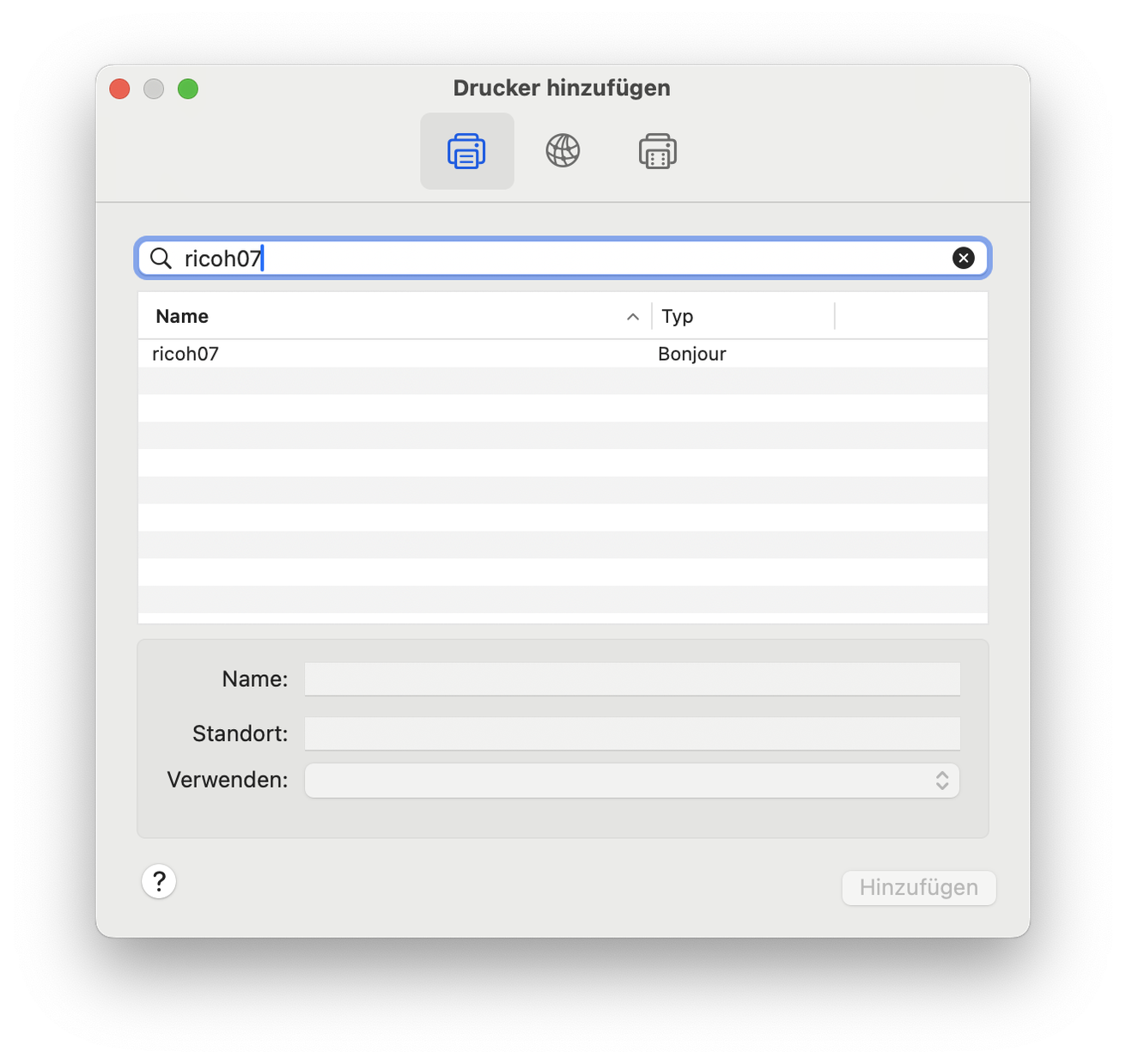
Task: Open the Verwenden driver dropdown
Action: [632, 781]
